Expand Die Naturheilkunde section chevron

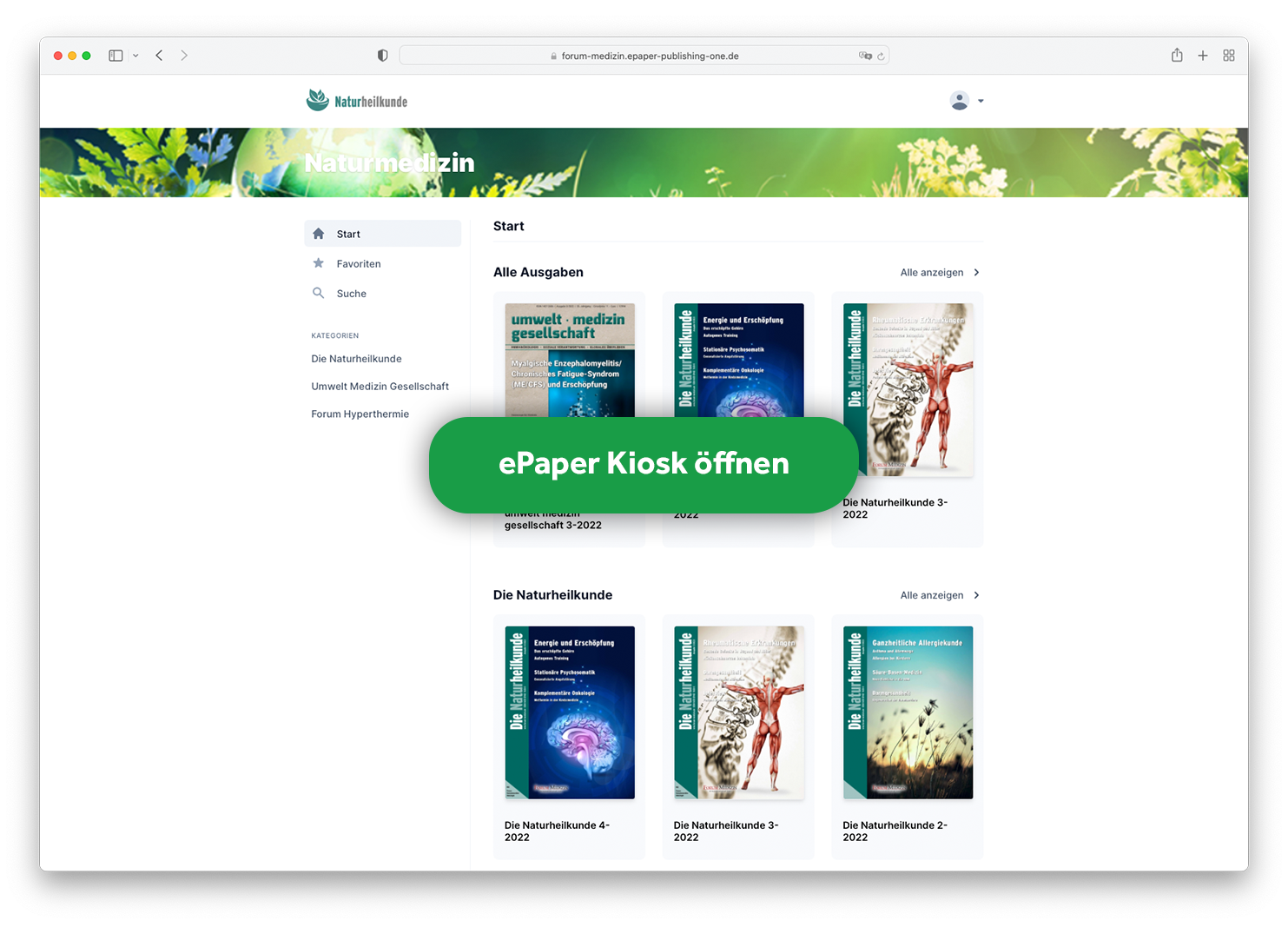click(977, 596)
